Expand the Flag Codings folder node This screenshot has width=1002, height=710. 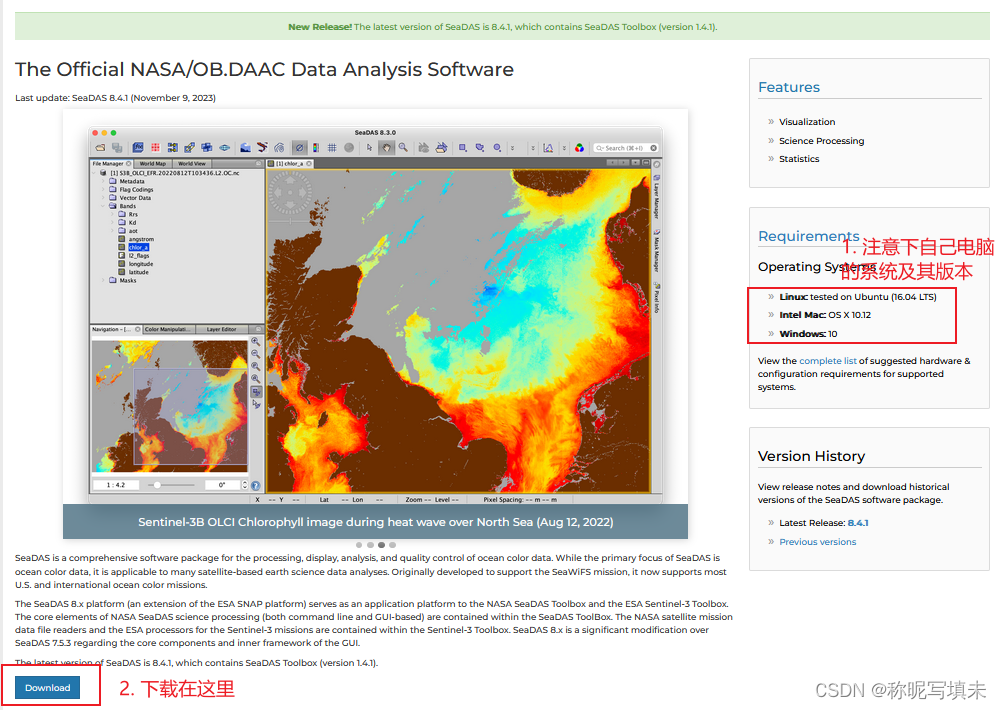click(x=103, y=190)
